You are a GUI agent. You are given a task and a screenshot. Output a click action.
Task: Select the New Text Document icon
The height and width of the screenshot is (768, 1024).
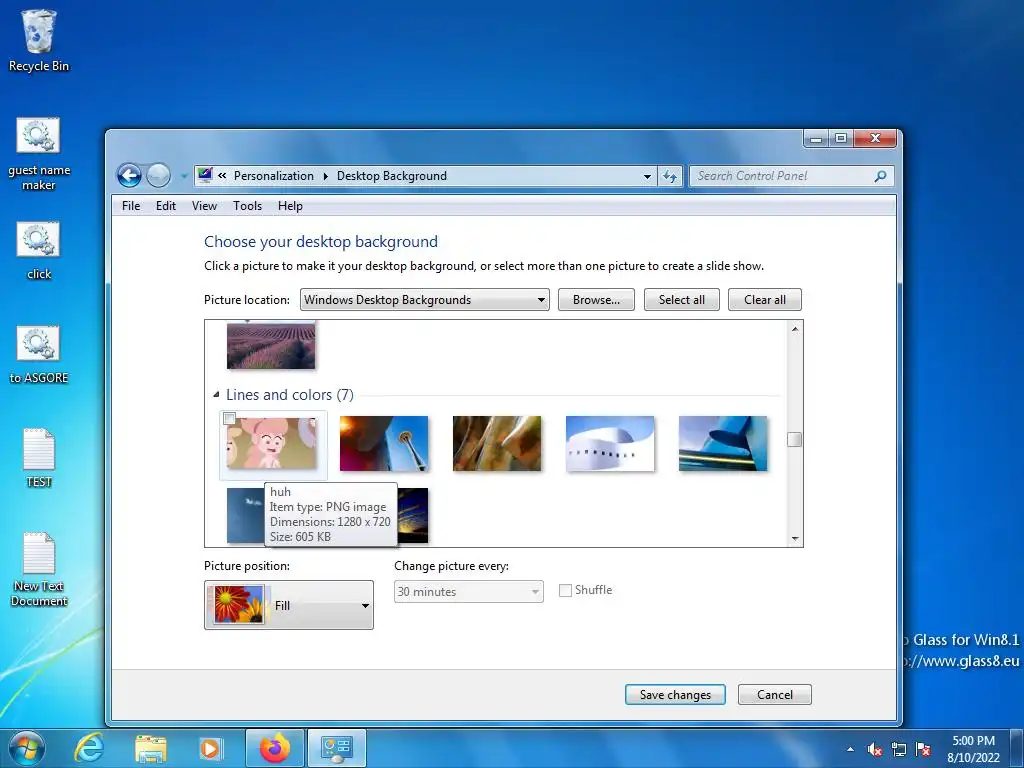(39, 569)
